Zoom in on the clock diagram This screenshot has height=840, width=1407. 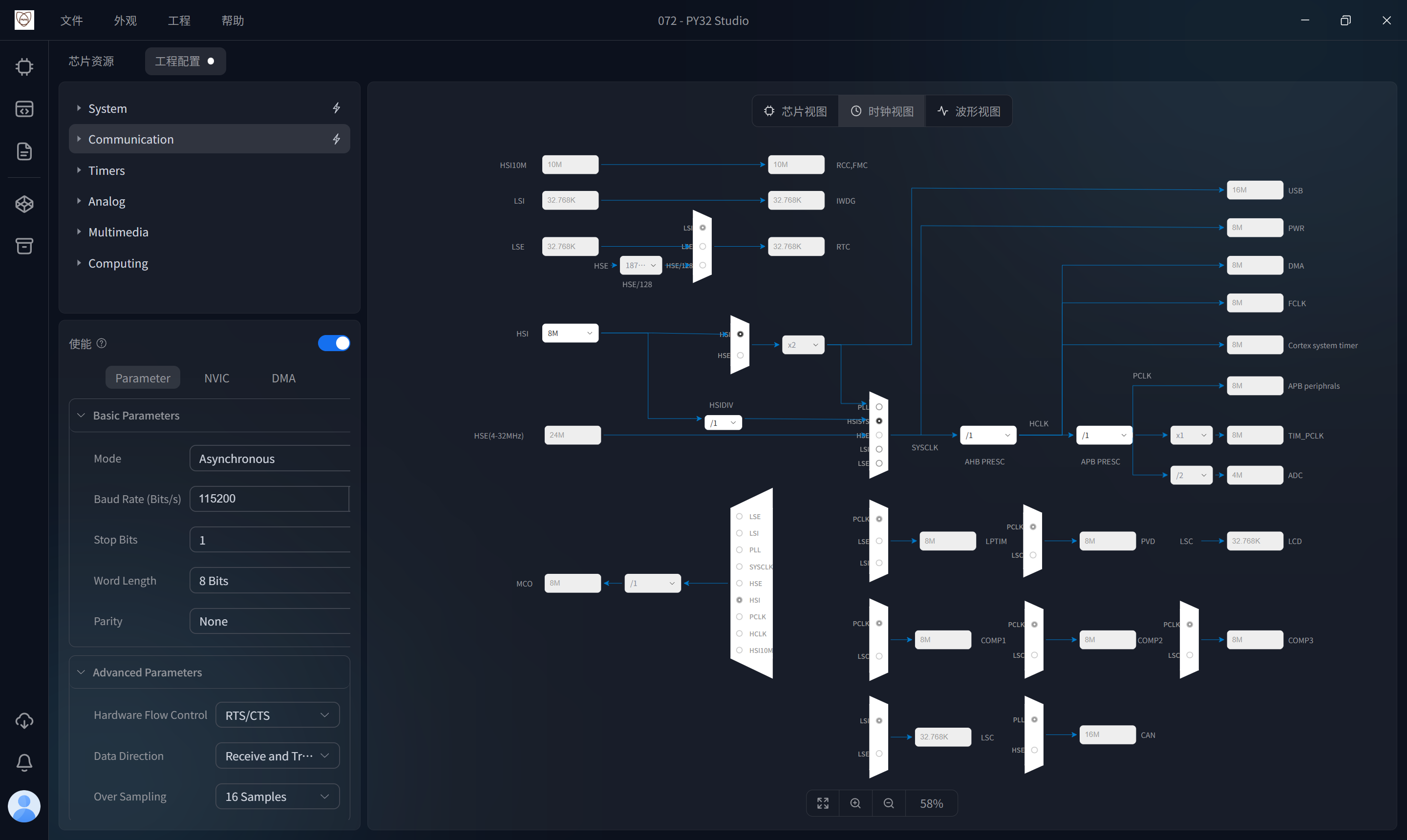(855, 803)
